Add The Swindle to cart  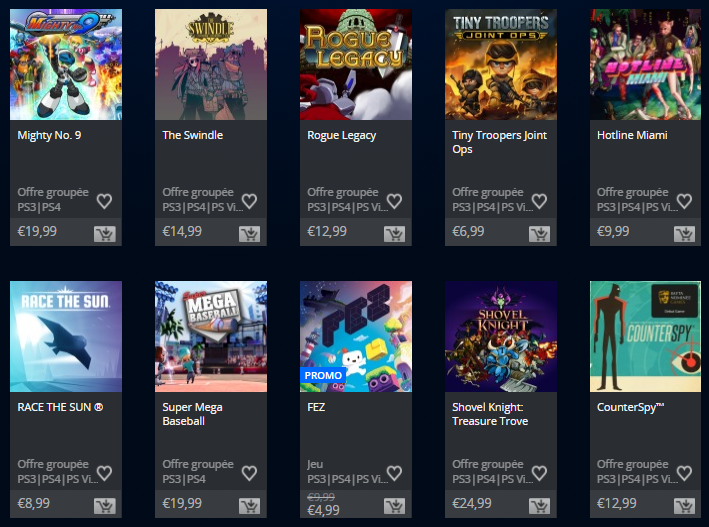point(250,234)
